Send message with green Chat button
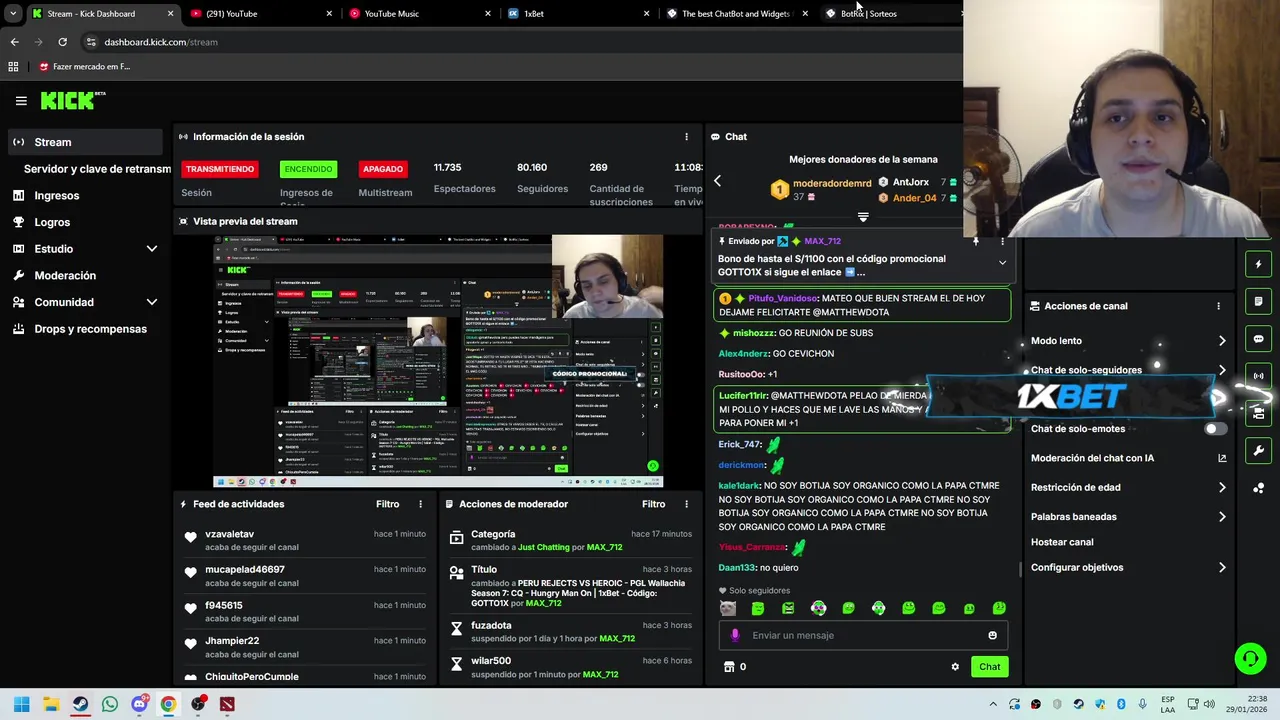This screenshot has width=1280, height=720. pos(989,667)
